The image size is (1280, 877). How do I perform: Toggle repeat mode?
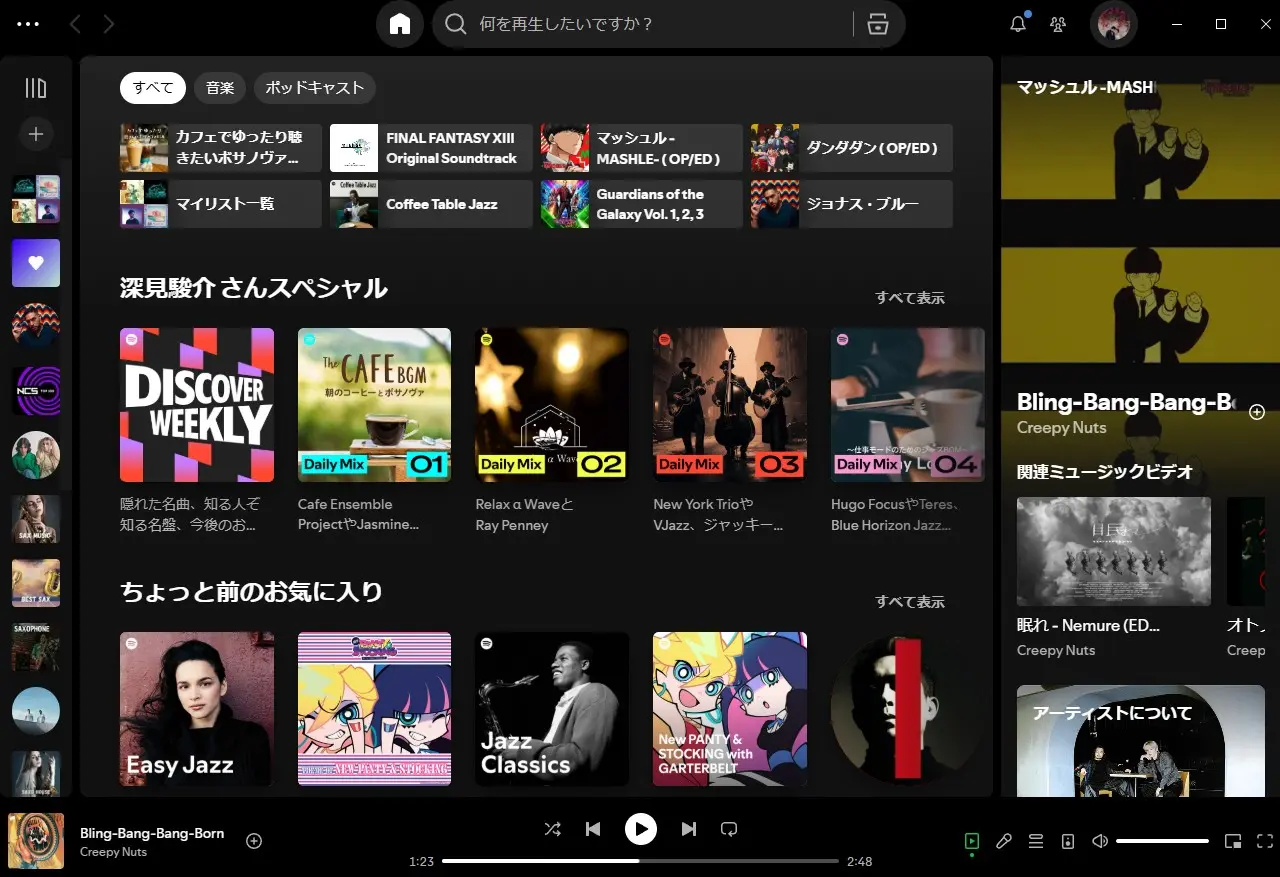tap(729, 829)
